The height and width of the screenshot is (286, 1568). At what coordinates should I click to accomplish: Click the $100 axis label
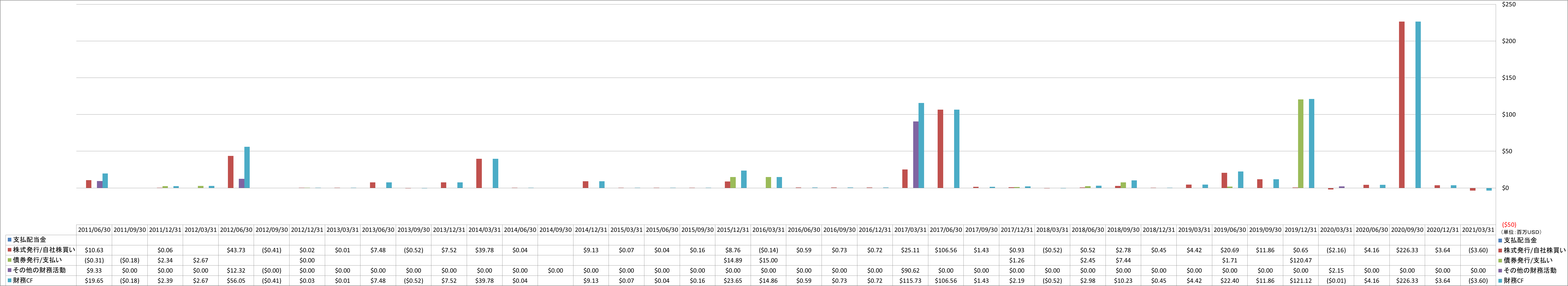point(1509,114)
